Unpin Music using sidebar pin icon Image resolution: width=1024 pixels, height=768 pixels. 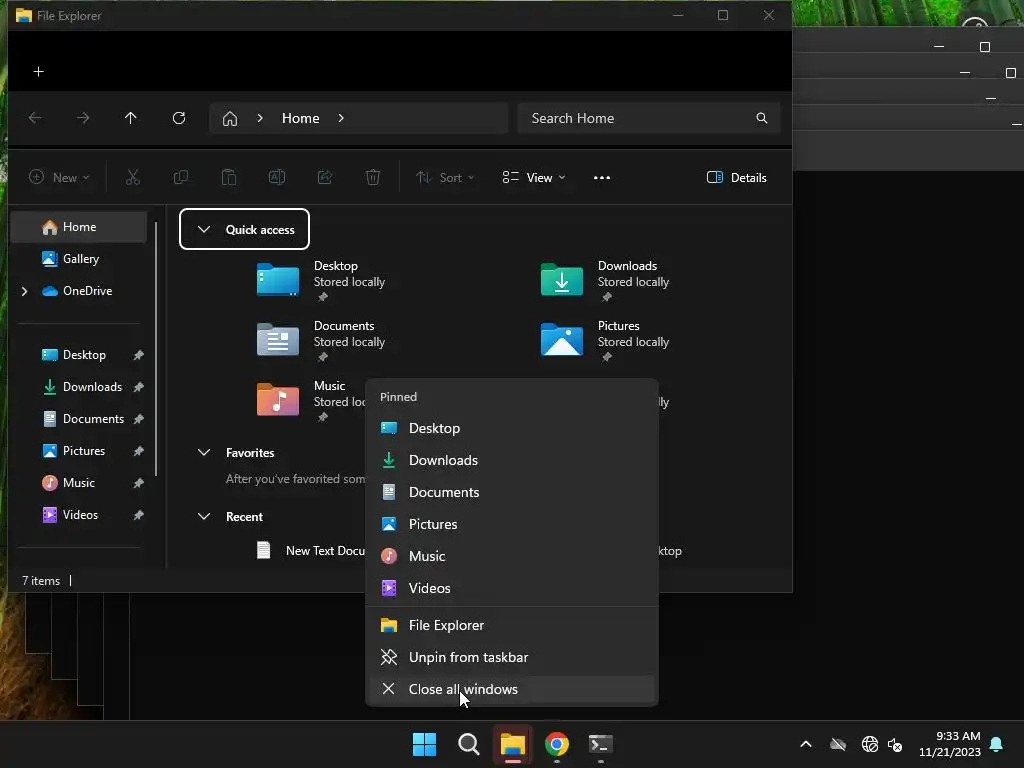tap(138, 483)
